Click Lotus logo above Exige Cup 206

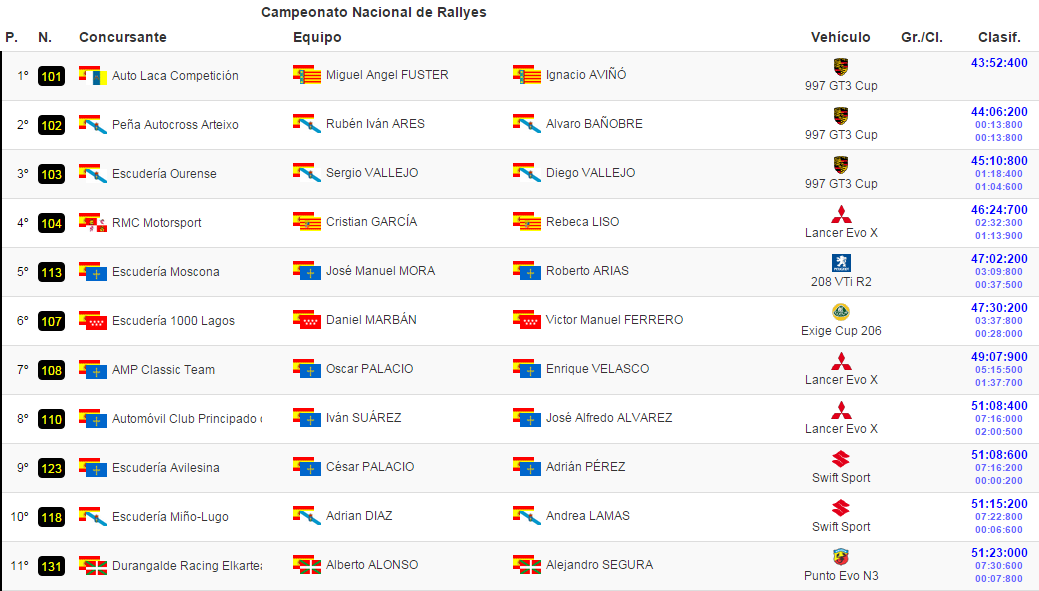pos(841,312)
